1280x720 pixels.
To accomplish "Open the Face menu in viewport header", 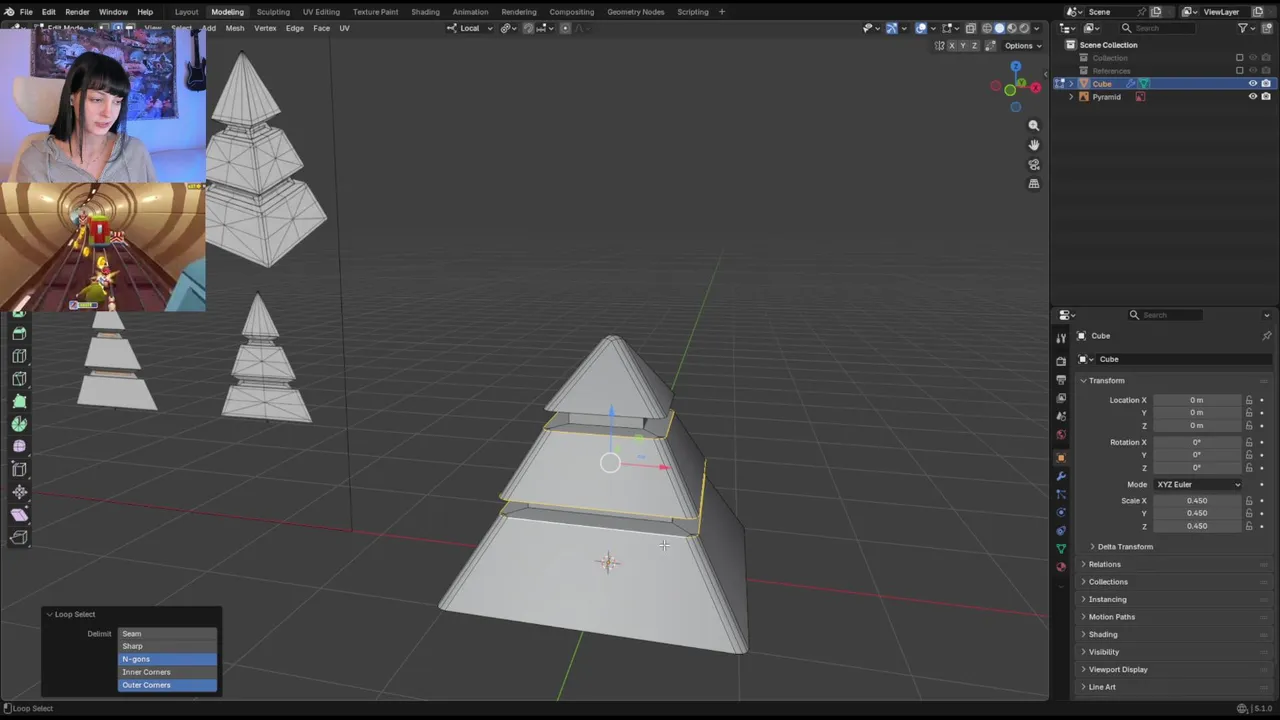I will coord(321,28).
